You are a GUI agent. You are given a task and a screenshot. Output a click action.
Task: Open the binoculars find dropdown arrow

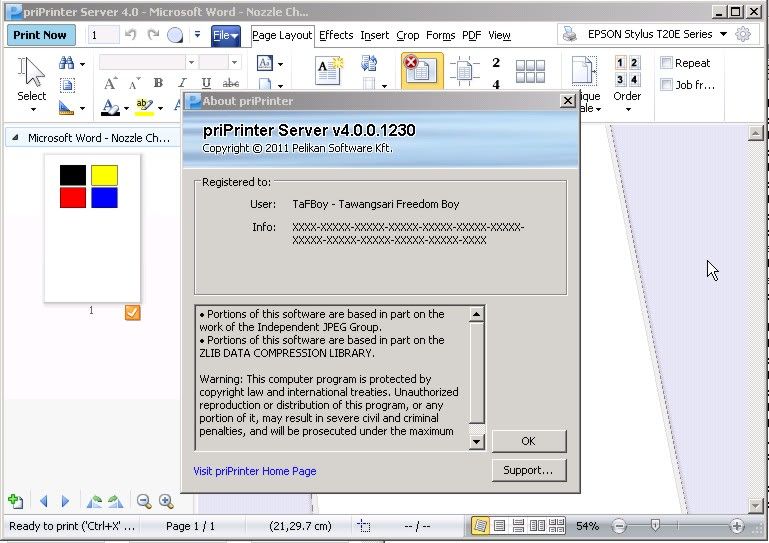click(x=82, y=64)
